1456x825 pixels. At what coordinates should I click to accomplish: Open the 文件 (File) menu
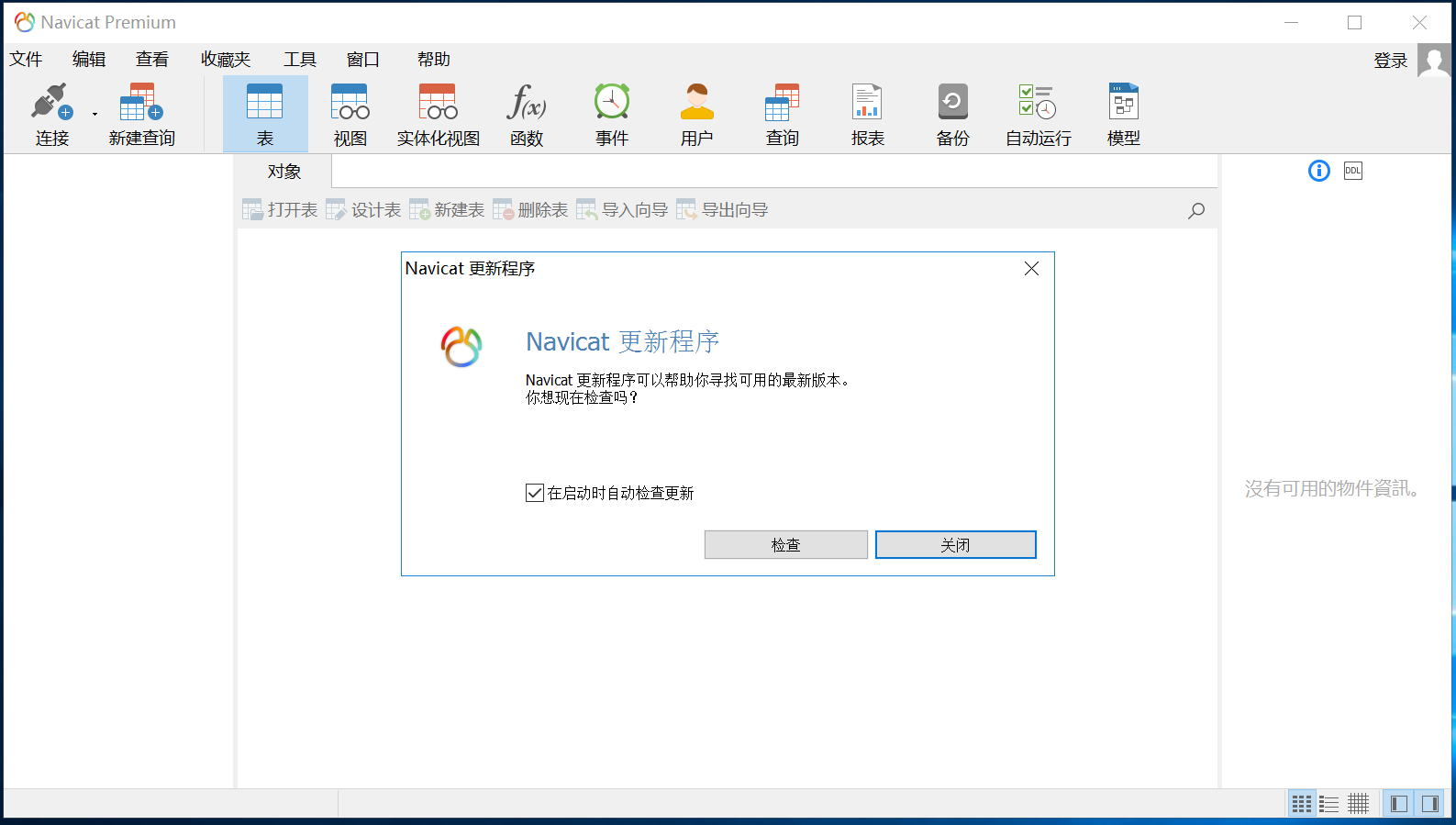(26, 59)
